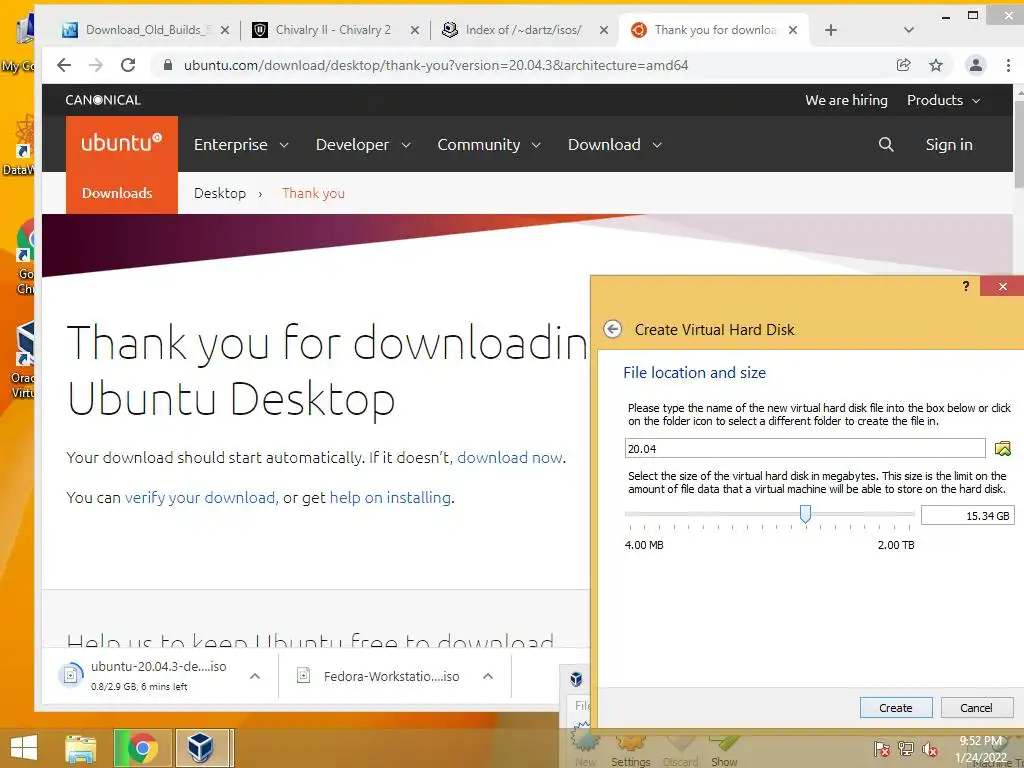Open the Windows Start button
1024x768 pixels.
tap(24, 748)
